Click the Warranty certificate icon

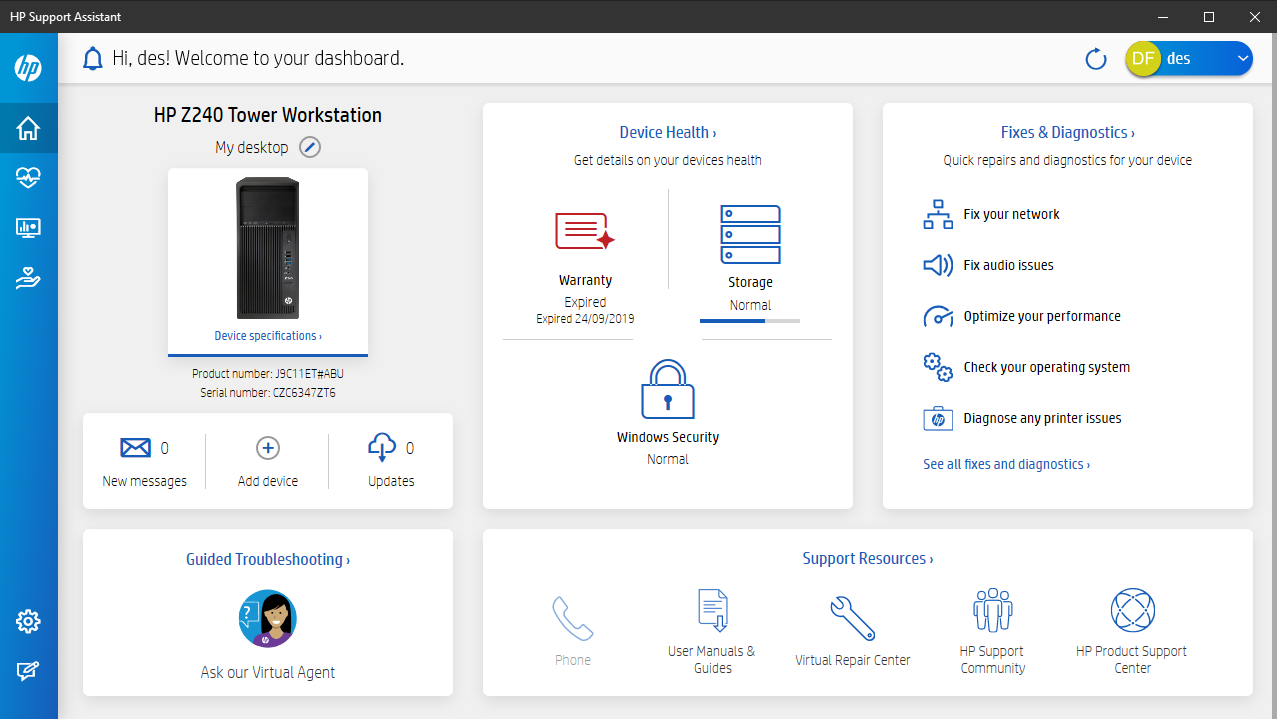pos(585,231)
